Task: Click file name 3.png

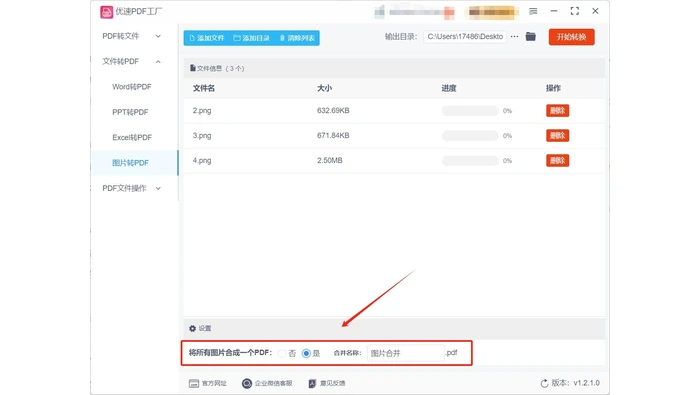Action: click(x=202, y=136)
